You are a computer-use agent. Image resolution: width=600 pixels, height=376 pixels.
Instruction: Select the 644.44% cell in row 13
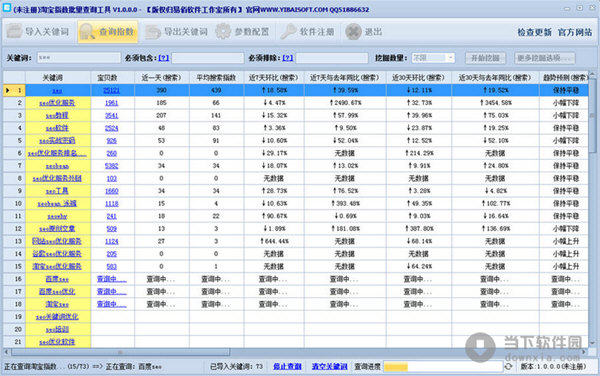coord(274,241)
